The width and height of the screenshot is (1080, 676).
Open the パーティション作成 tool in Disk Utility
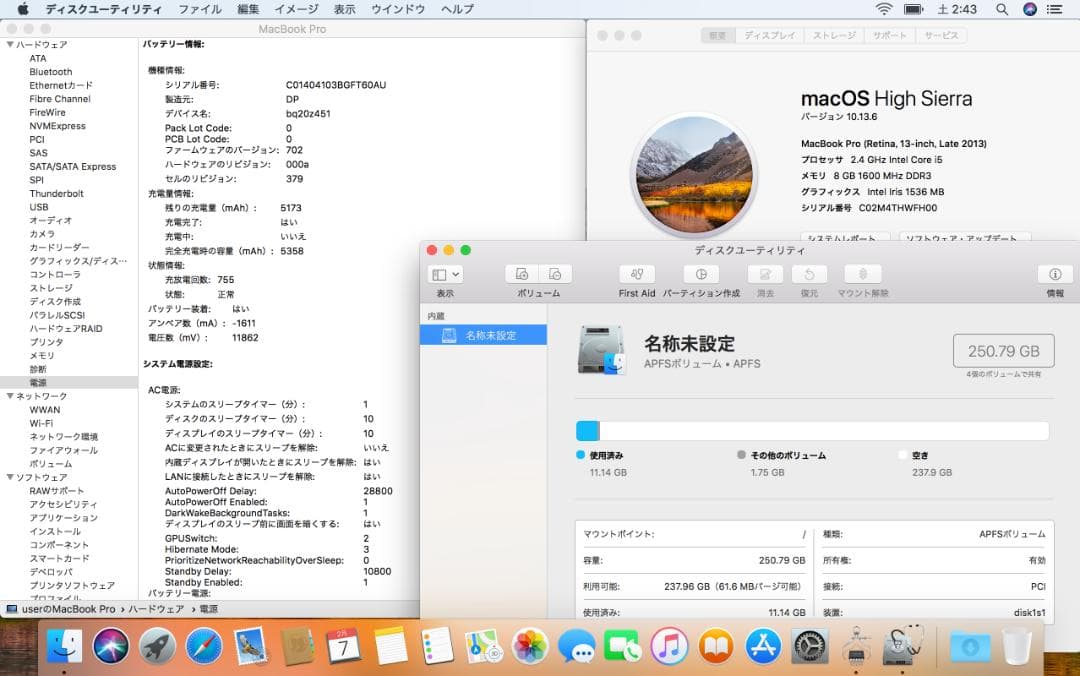pos(700,274)
